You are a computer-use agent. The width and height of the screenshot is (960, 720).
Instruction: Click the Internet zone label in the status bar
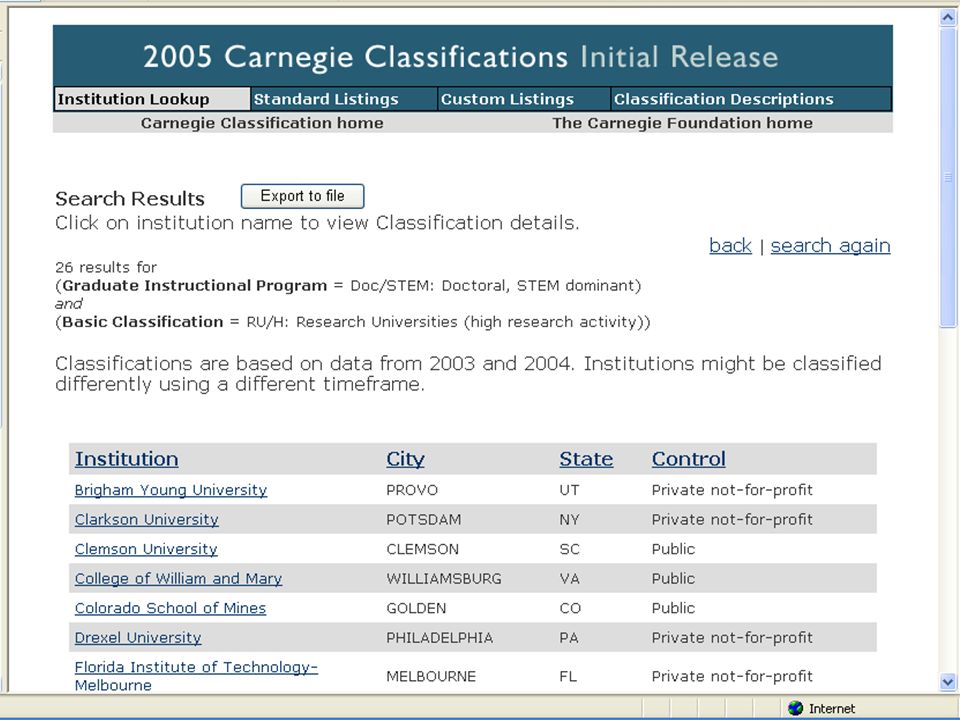pyautogui.click(x=831, y=708)
